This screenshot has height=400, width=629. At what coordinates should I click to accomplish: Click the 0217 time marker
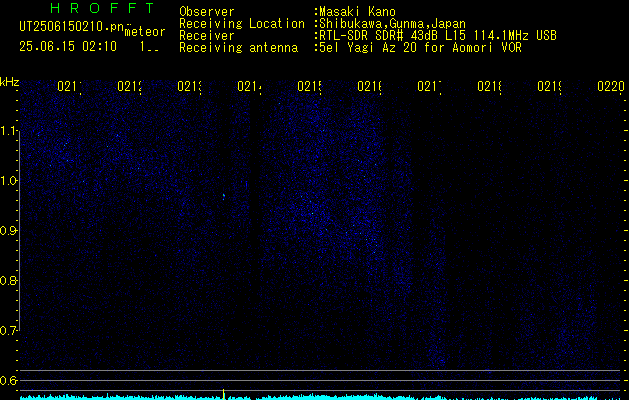(429, 87)
